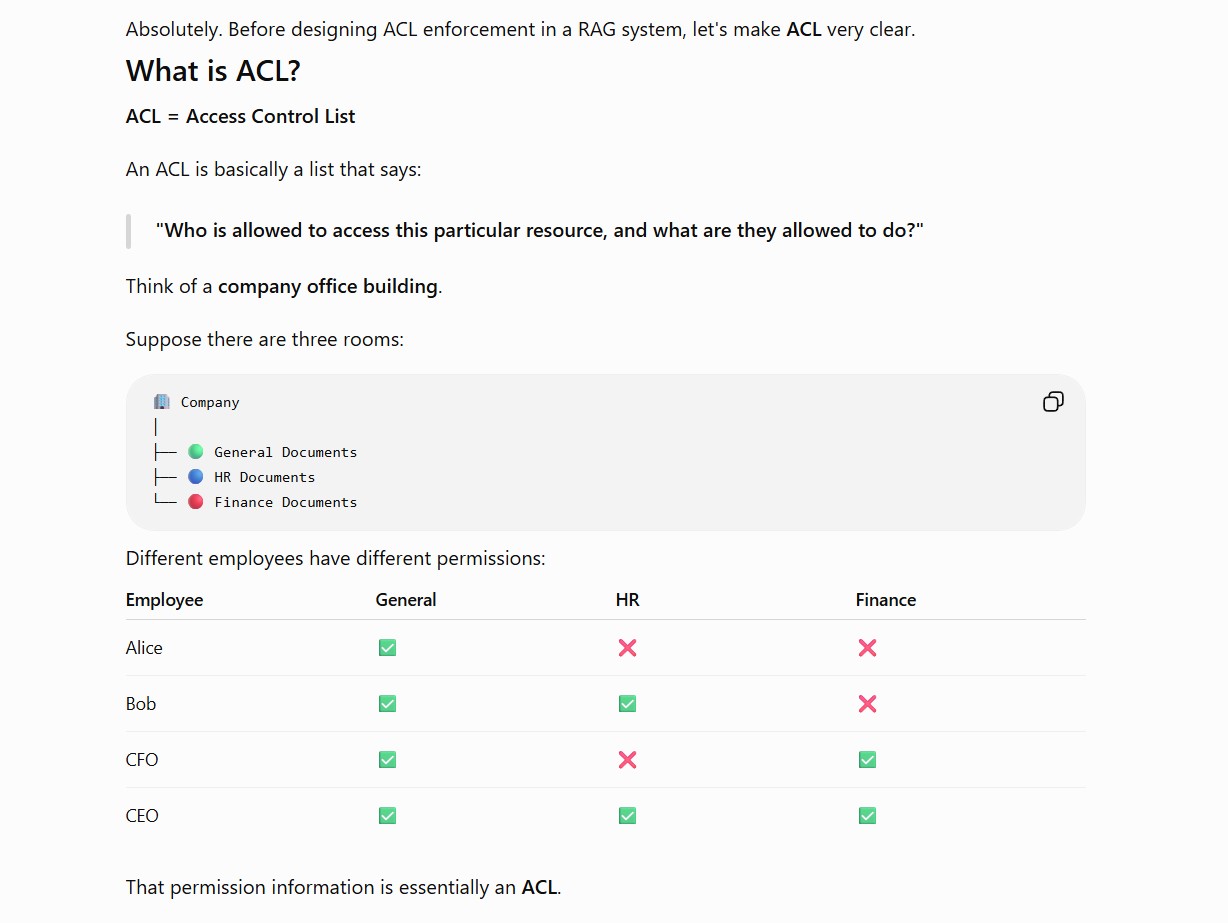Image resolution: width=1228 pixels, height=923 pixels.
Task: Click the What is ACL? heading
Action: click(x=213, y=71)
